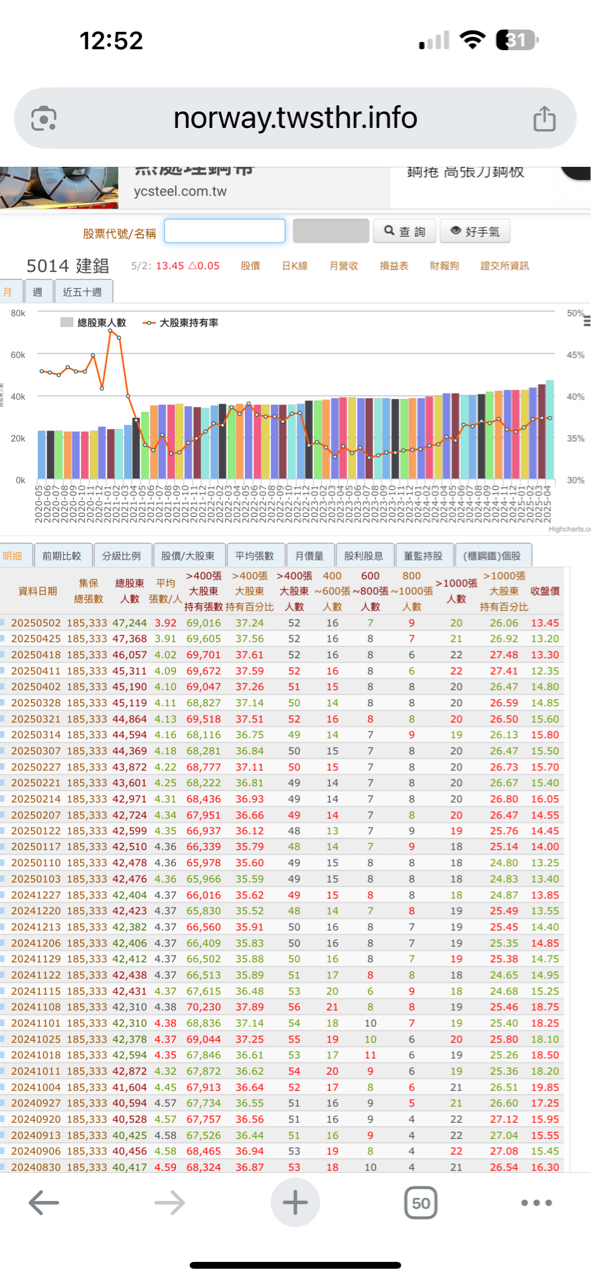
Task: Tap the camera search icon in the address bar
Action: click(44, 119)
